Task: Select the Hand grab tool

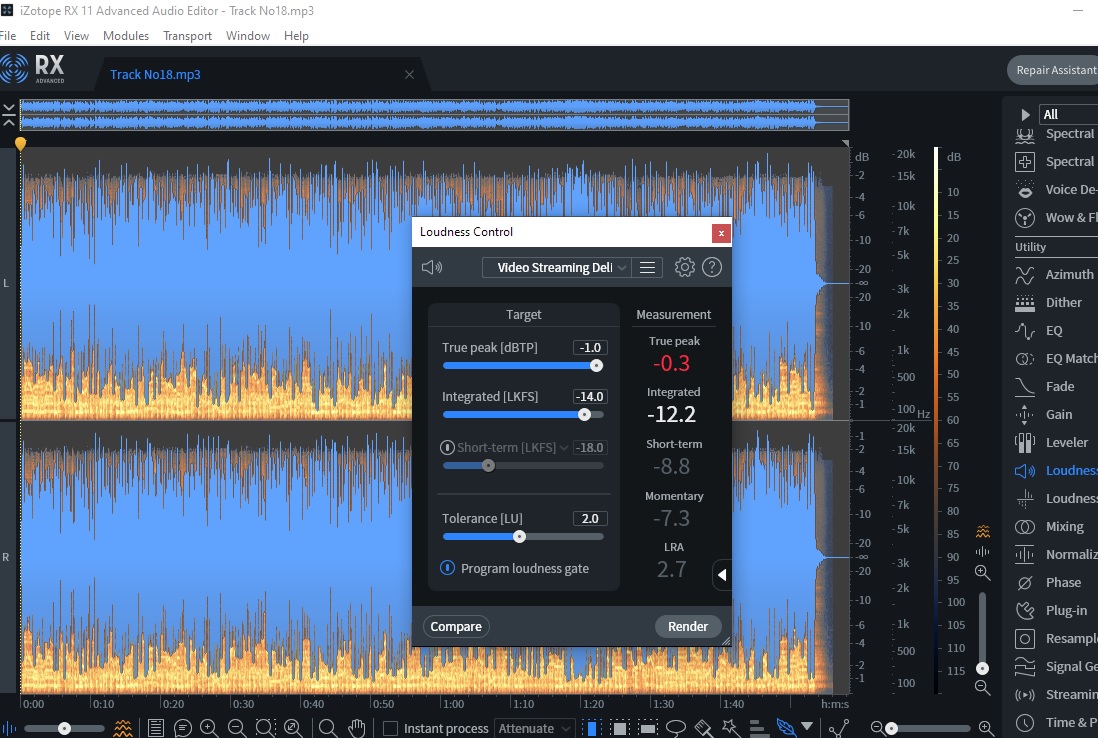Action: 357,728
